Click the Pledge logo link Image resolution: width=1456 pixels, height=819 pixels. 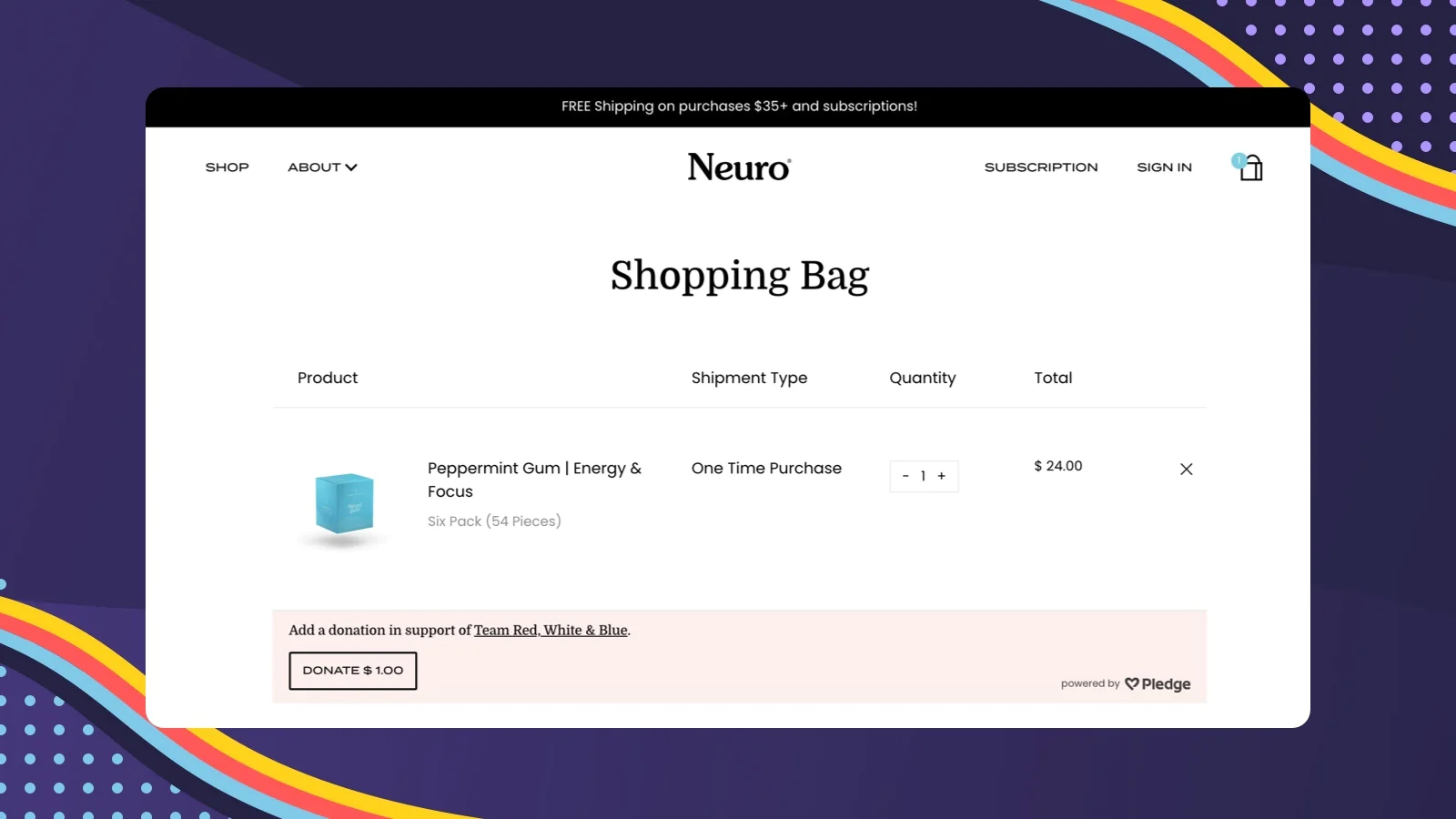point(1158,683)
